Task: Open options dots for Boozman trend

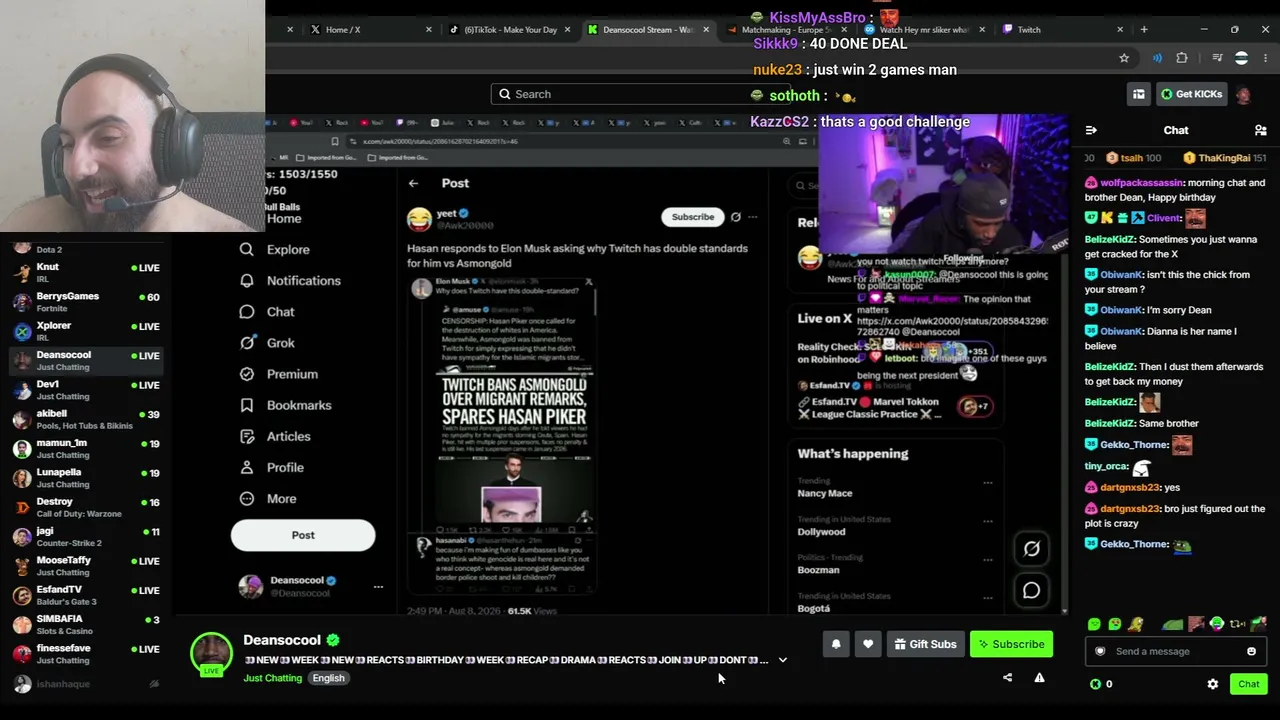Action: point(988,559)
